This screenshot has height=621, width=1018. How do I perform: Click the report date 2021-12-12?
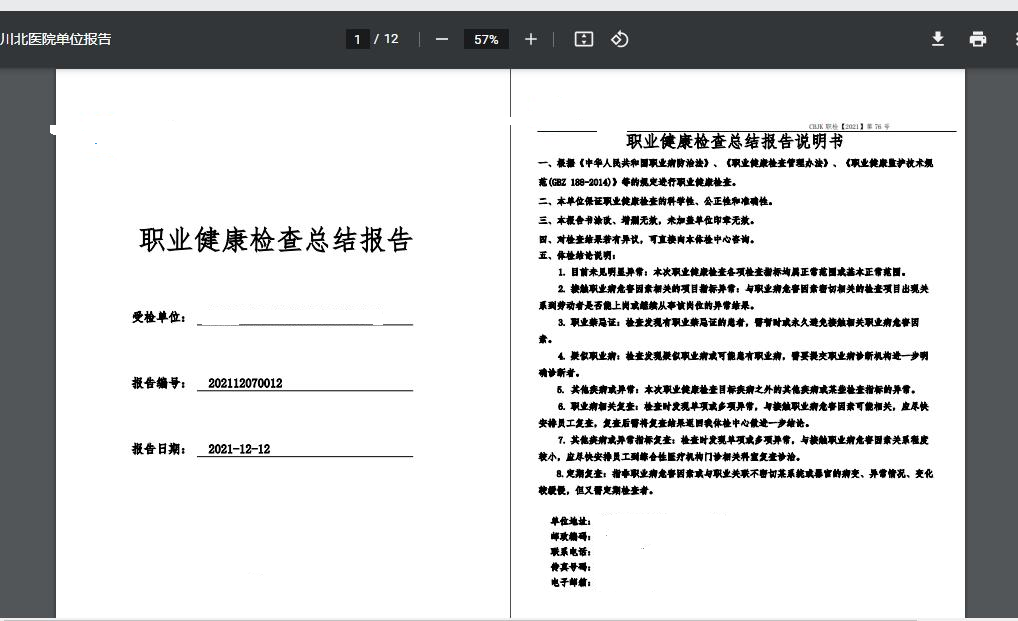[239, 448]
